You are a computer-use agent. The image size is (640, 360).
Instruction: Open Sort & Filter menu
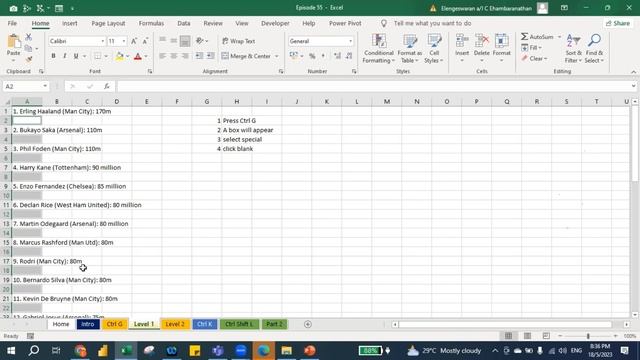click(573, 49)
